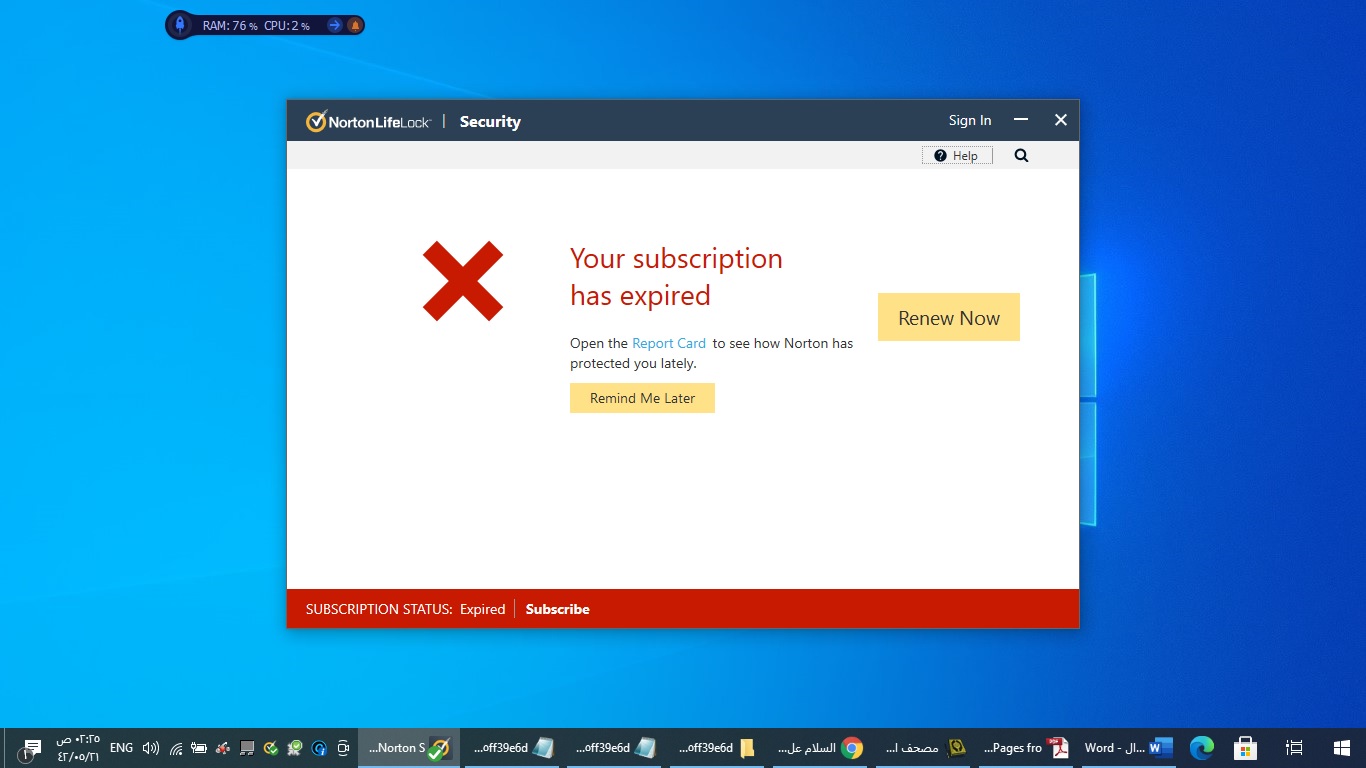Open the Report Card link
Screen dimensions: 1366x768
coord(669,343)
